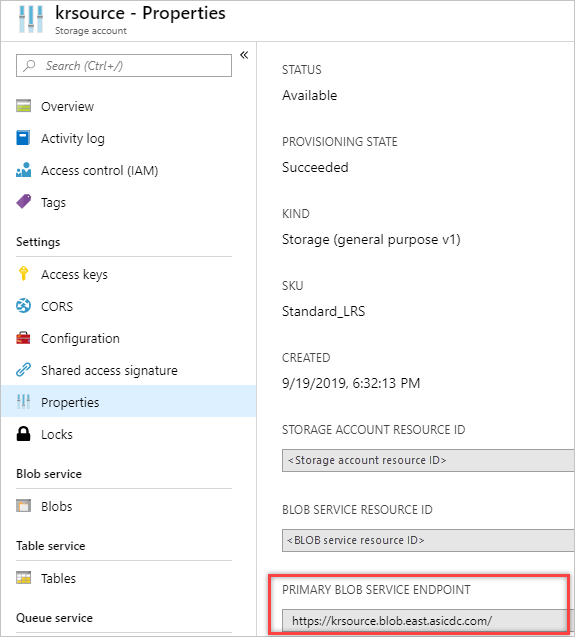The width and height of the screenshot is (575, 637).
Task: Collapse the sidebar with double-chevron
Action: pos(244,55)
